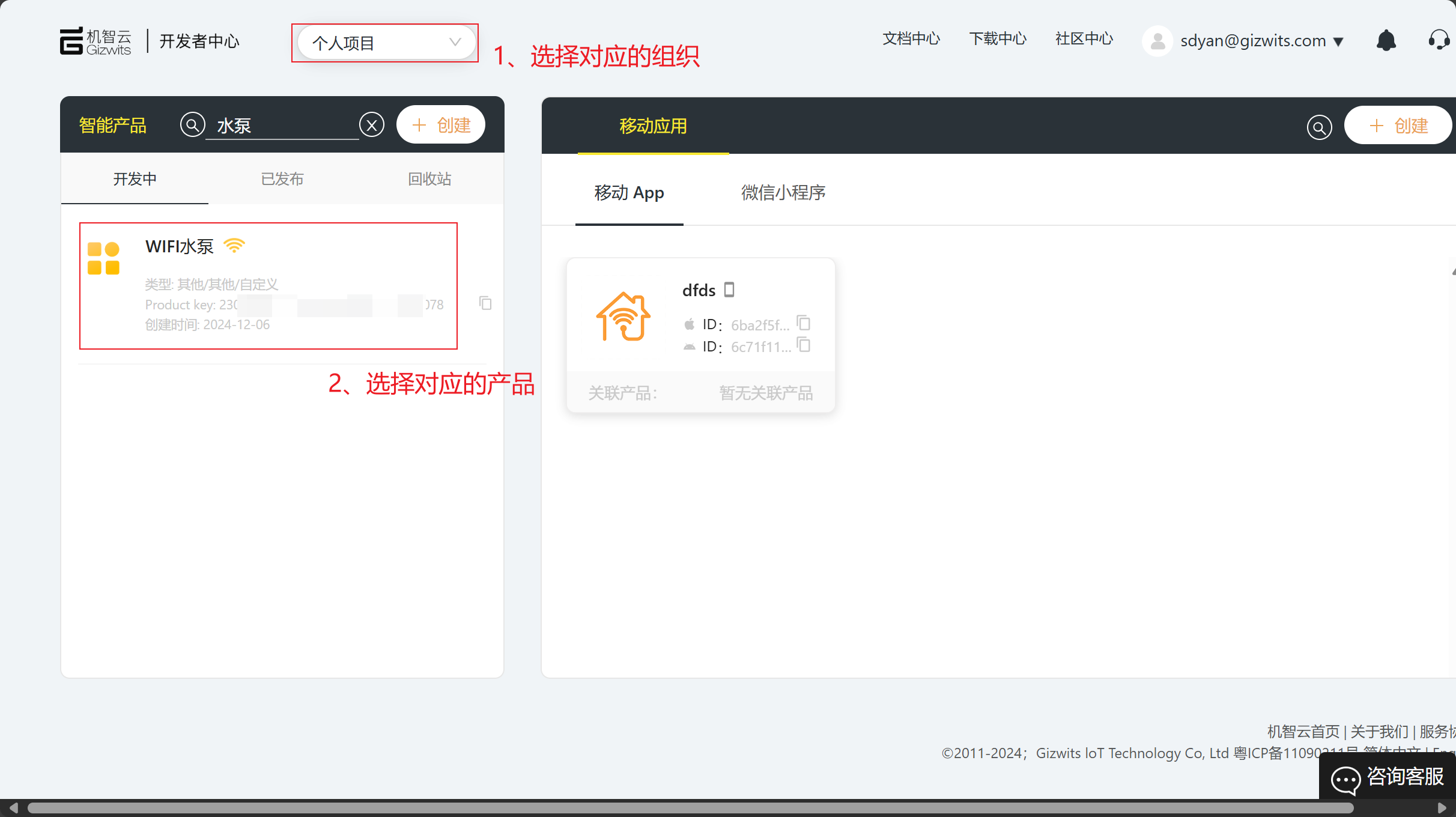Image resolution: width=1456 pixels, height=817 pixels.
Task: Open the headset support icon
Action: pos(1439,41)
